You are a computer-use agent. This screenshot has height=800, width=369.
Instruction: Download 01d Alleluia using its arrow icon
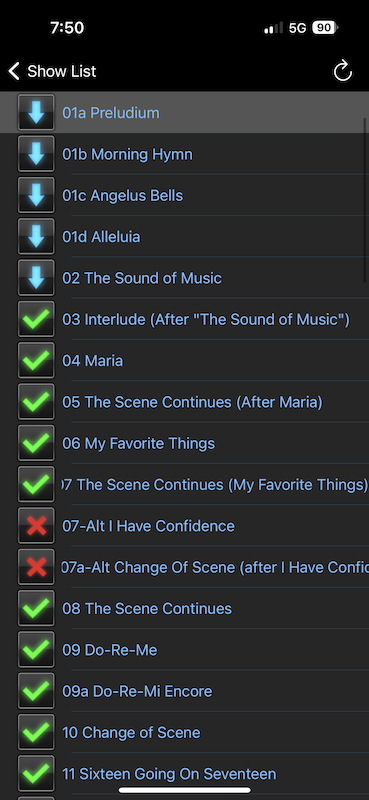tap(36, 237)
